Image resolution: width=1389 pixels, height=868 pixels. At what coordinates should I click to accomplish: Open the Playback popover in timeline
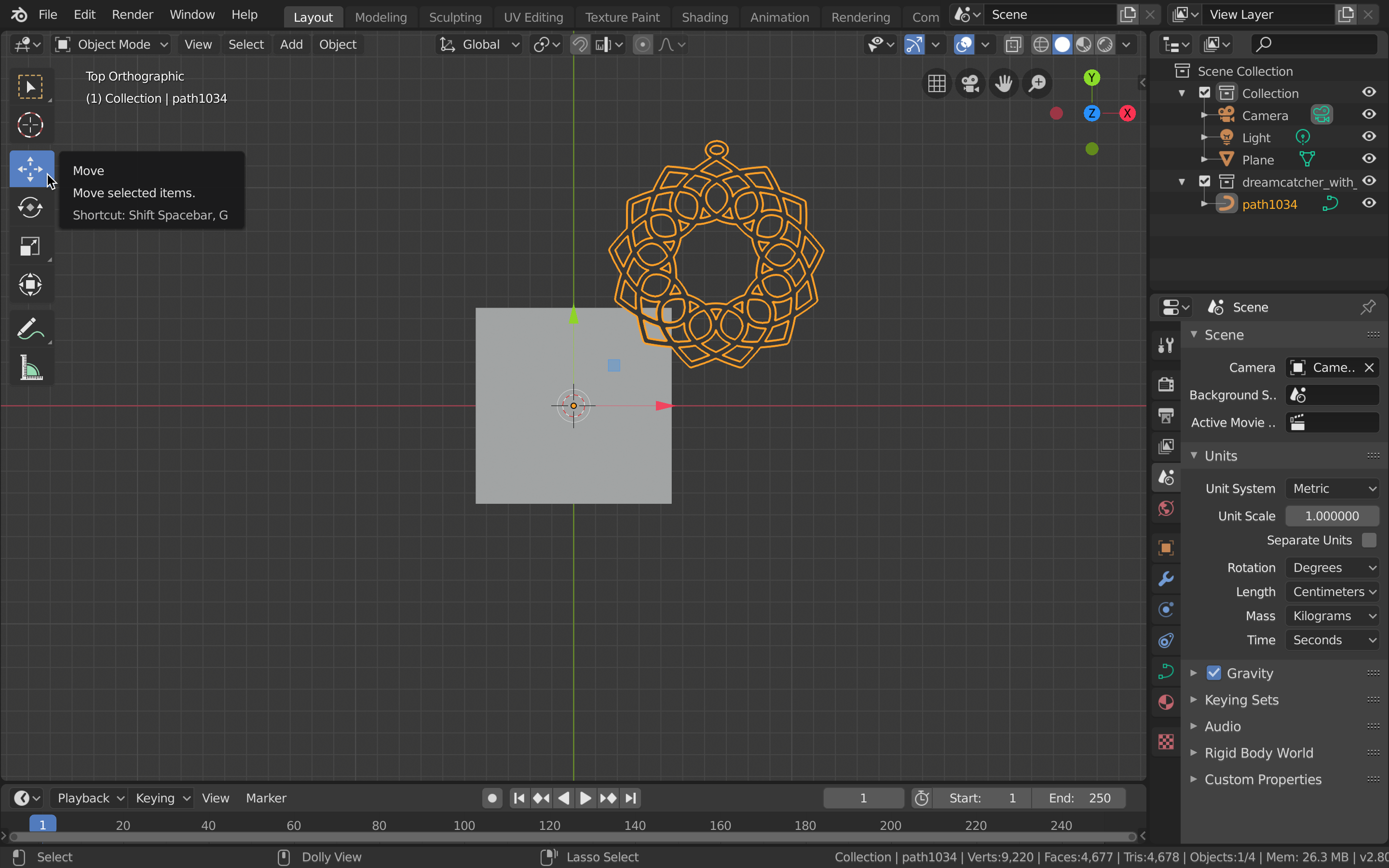pyautogui.click(x=91, y=798)
